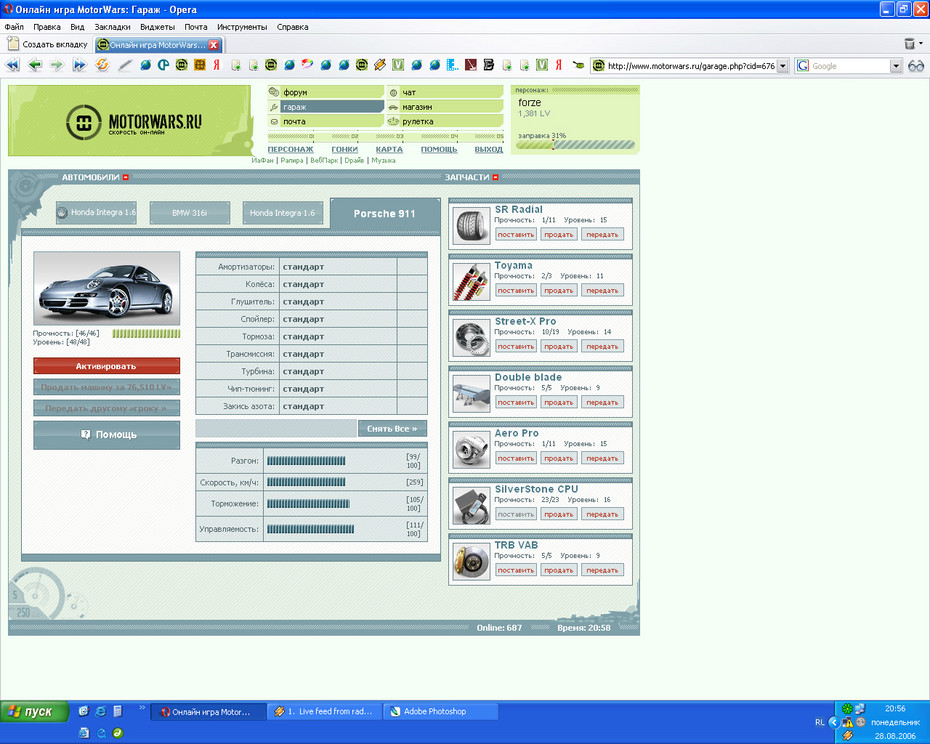
Task: Click the fast forward navigation icon
Action: pos(79,65)
